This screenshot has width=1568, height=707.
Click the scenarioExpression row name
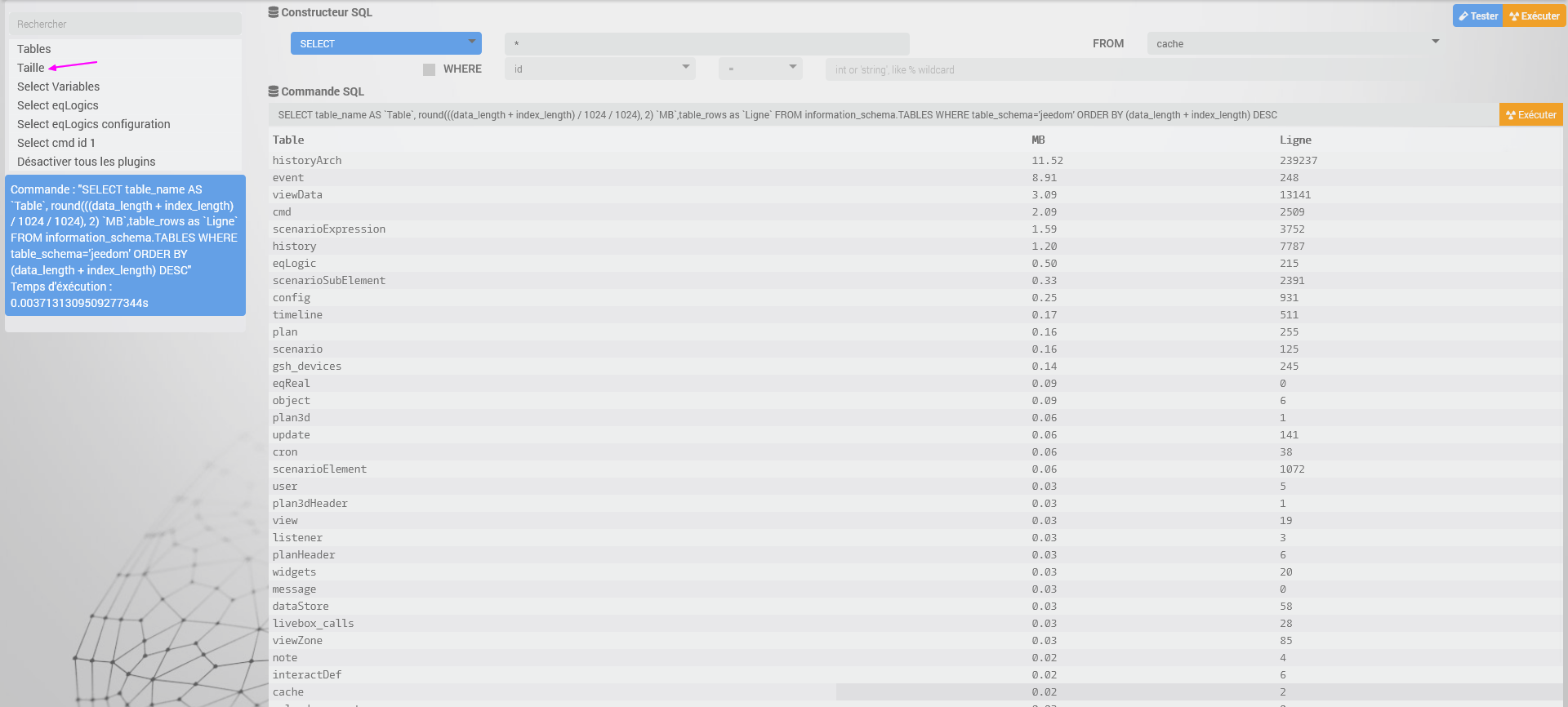click(x=329, y=229)
